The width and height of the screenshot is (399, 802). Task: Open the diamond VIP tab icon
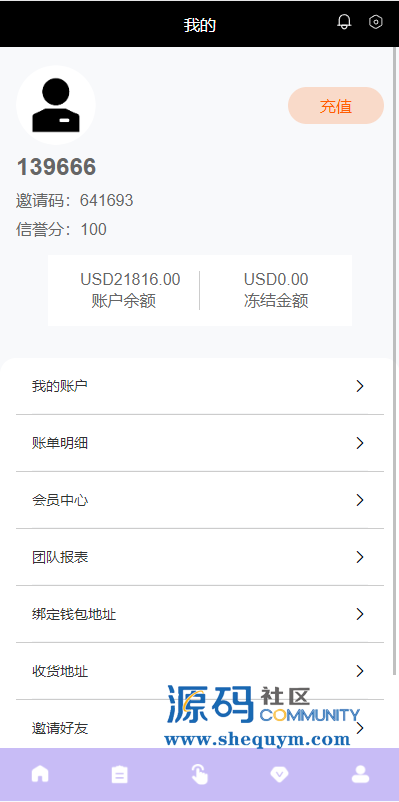pos(279,774)
